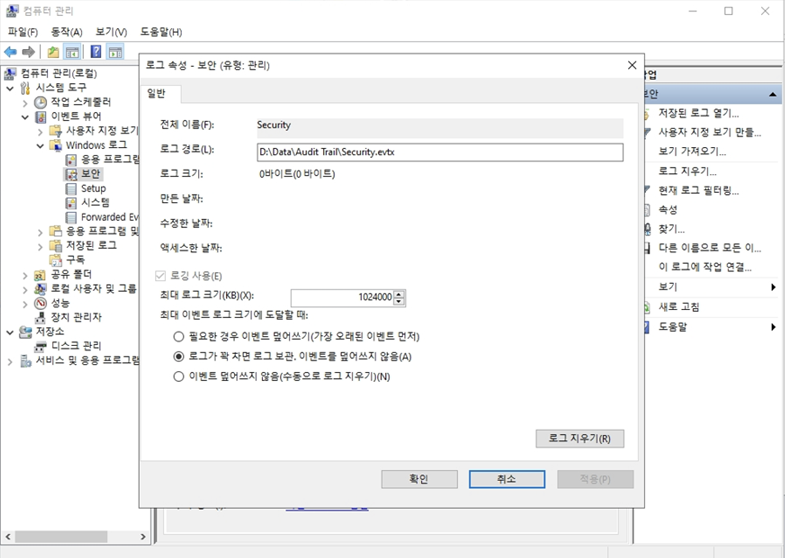Click the tree pane horizontal scrollbar
Image resolution: width=785 pixels, height=558 pixels.
(61, 536)
